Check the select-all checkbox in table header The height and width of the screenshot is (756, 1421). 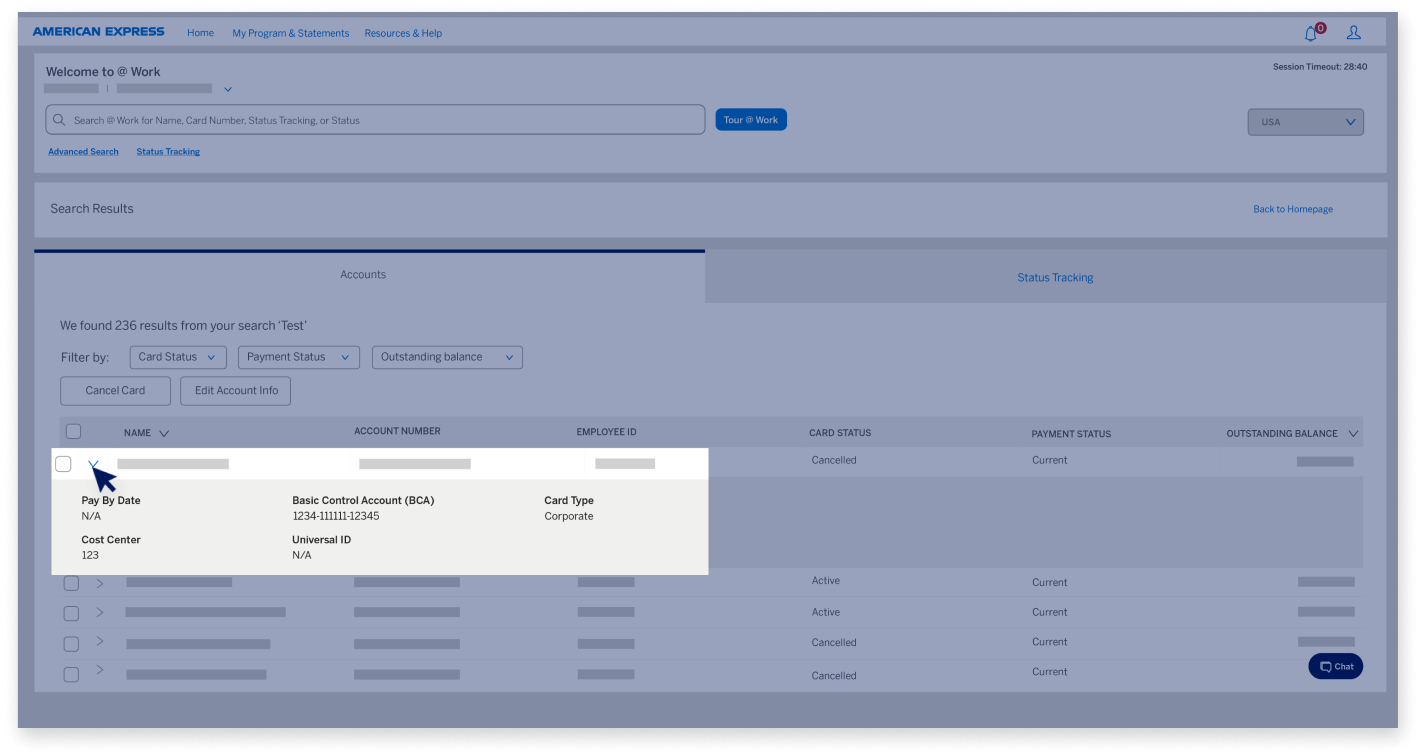(74, 430)
